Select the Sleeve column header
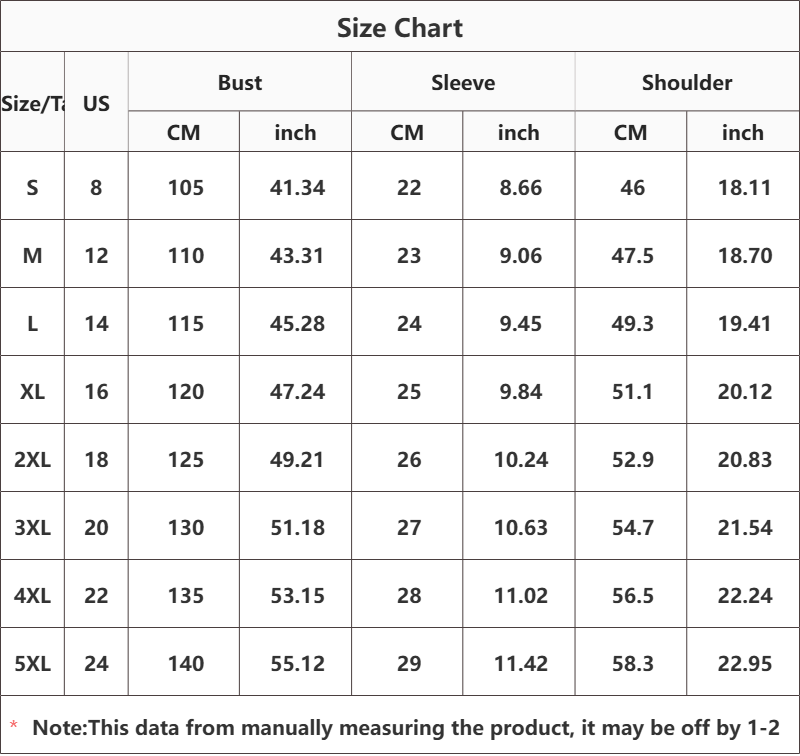 [x=463, y=83]
